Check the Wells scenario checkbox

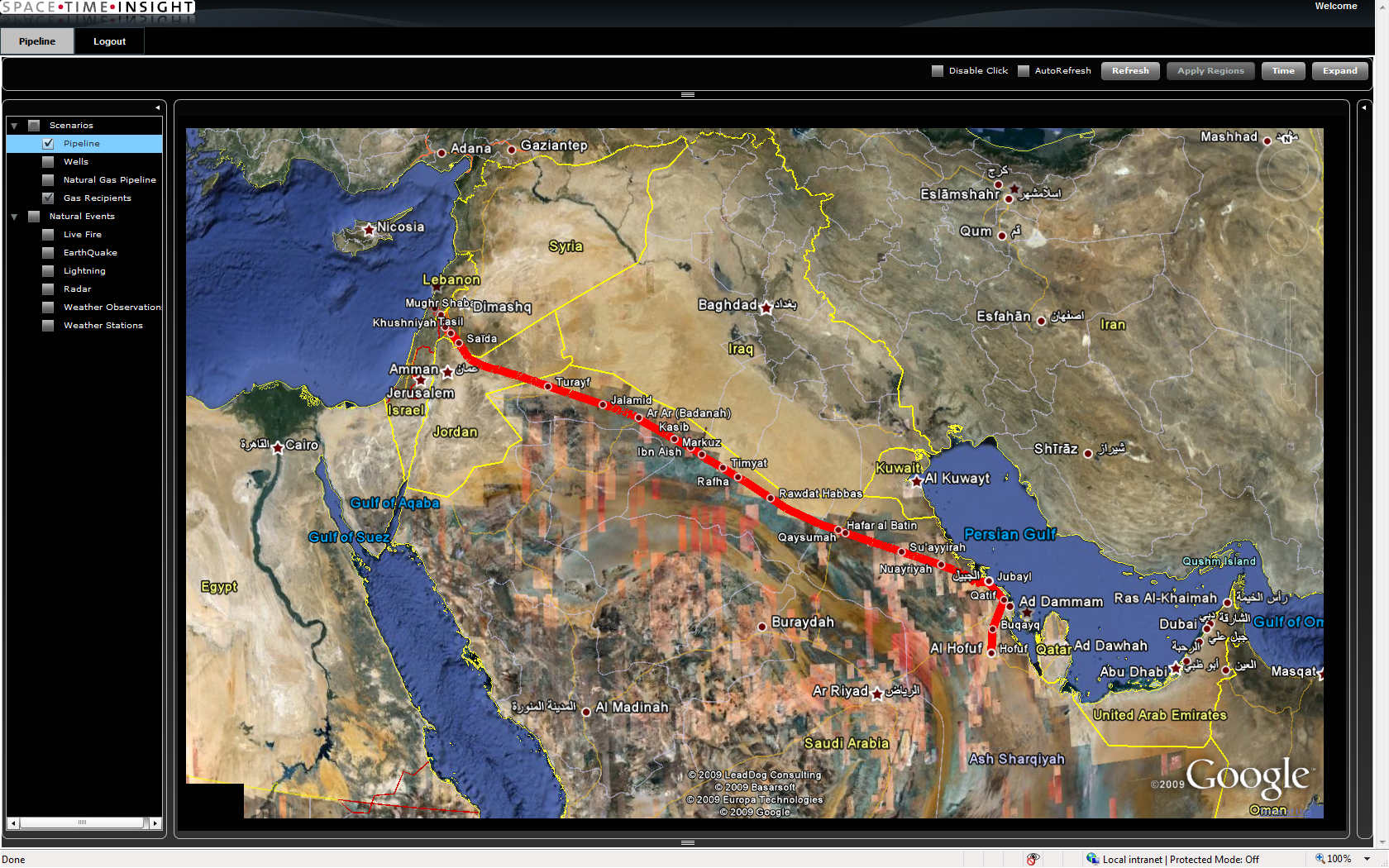pyautogui.click(x=48, y=162)
